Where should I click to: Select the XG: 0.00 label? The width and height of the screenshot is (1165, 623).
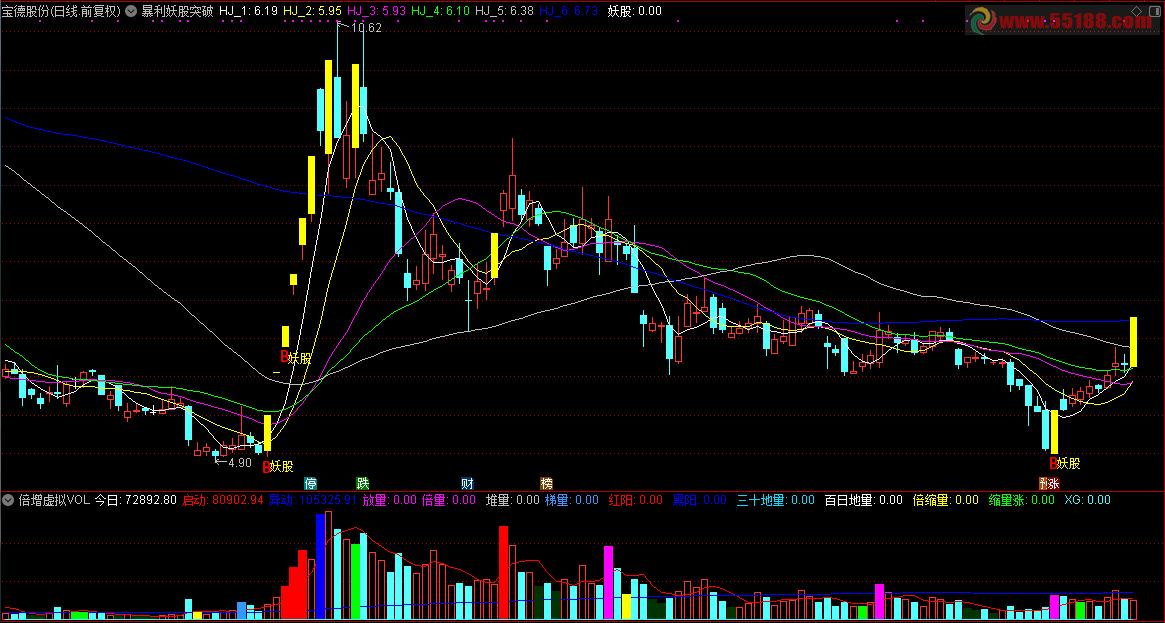click(1087, 500)
